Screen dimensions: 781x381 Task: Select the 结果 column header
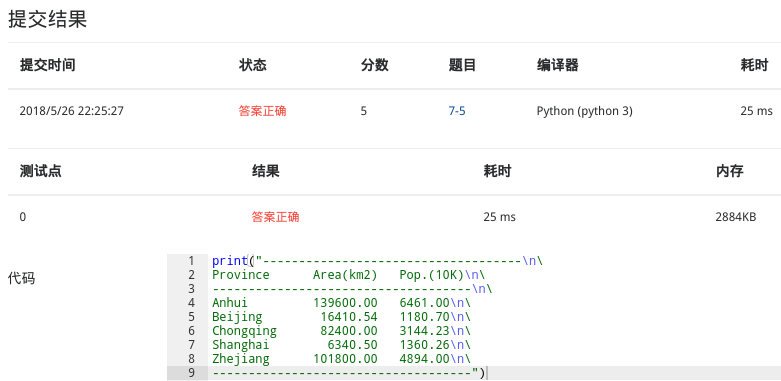[265, 171]
